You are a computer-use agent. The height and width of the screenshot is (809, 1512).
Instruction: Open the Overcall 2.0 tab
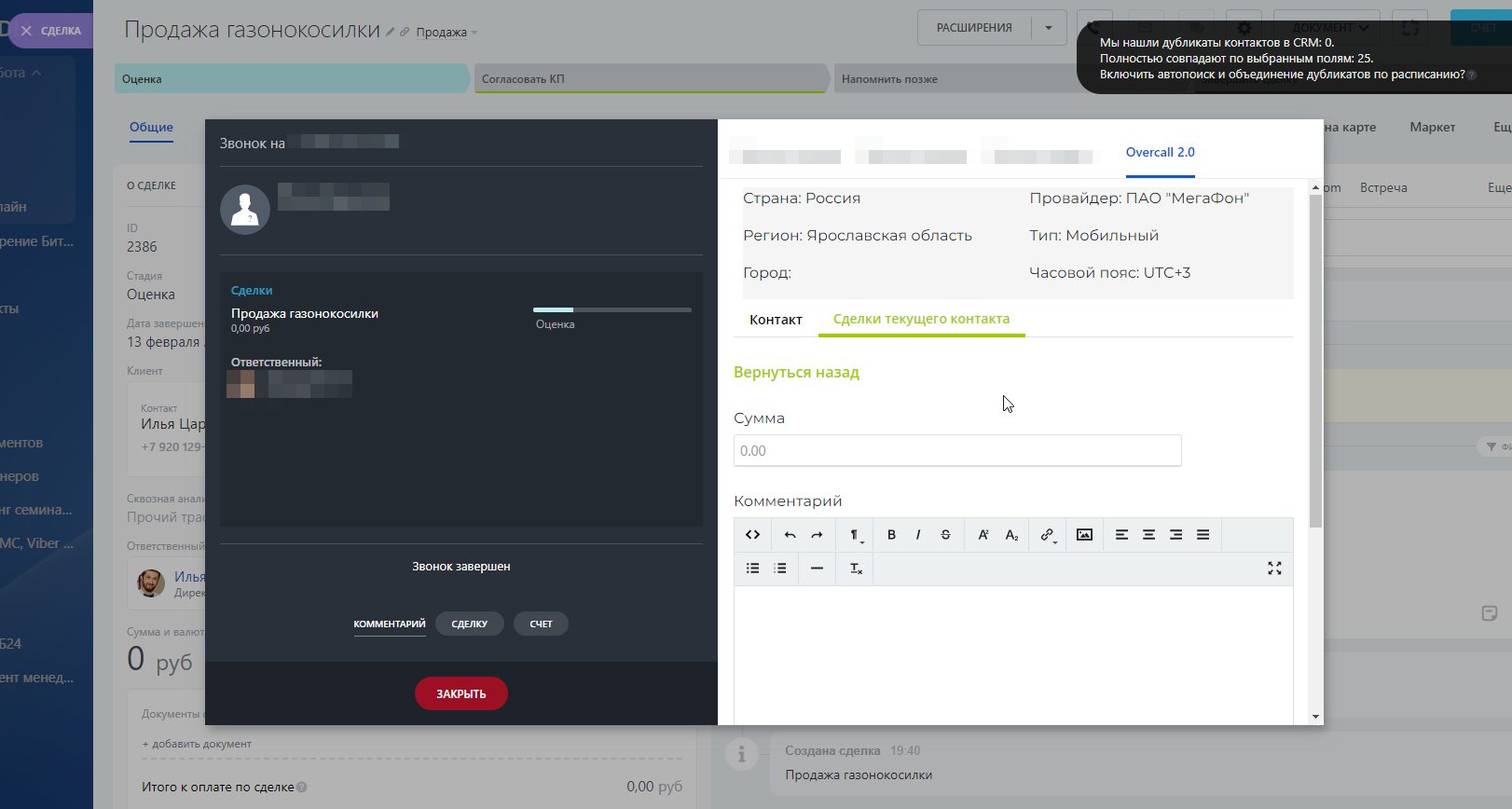1160,153
